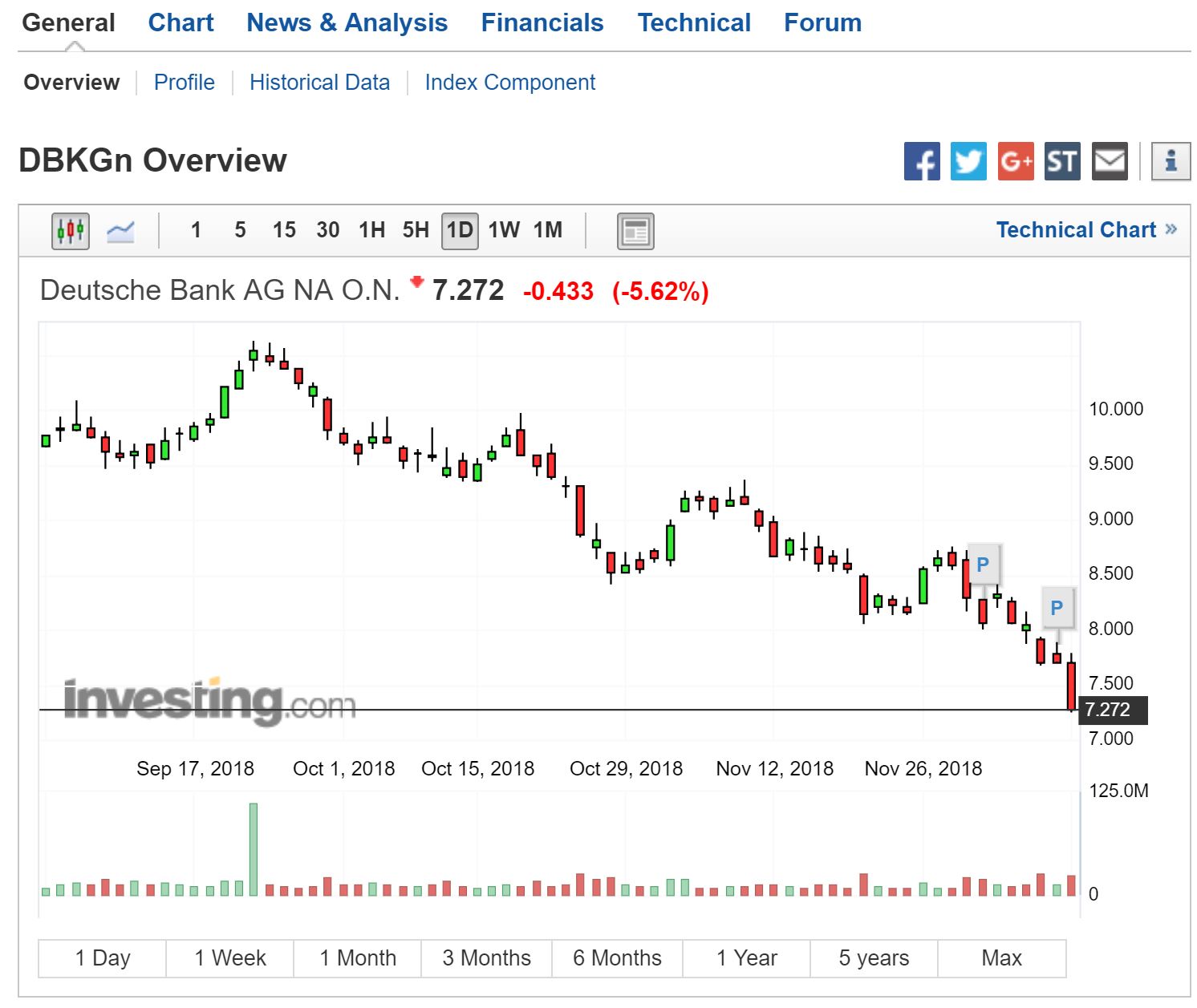Click the upper P marker on chart
The width and height of the screenshot is (1197, 1008).
pos(983,565)
